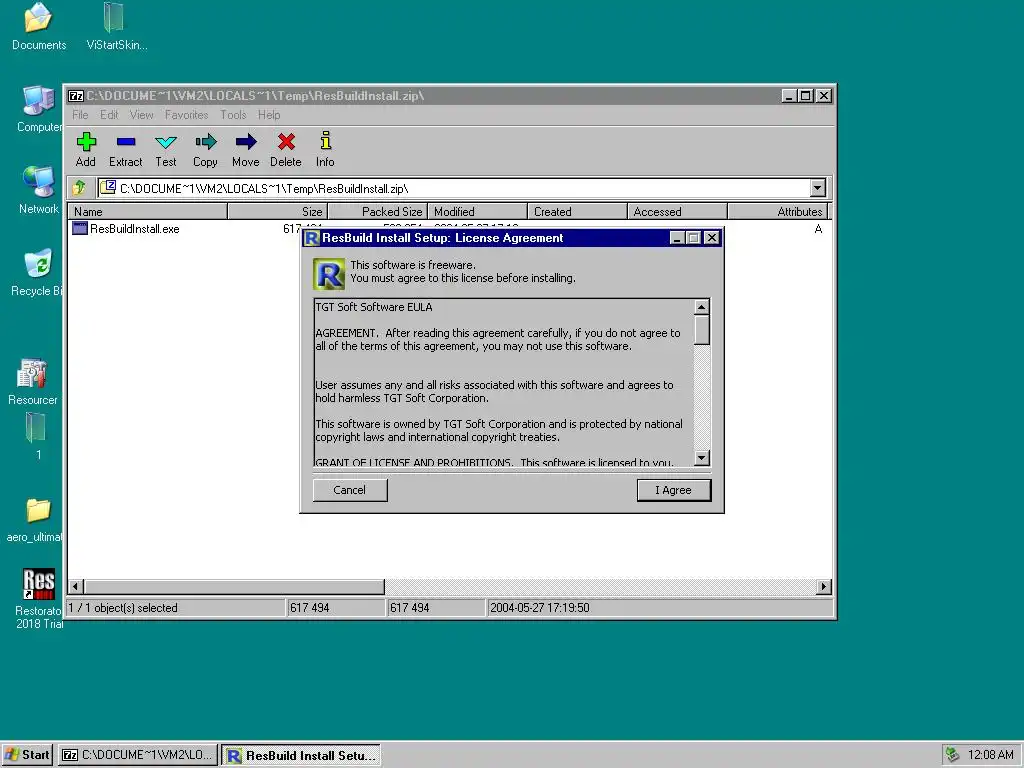Screen dimensions: 1024x768
Task: Click the Test archive icon
Action: tap(166, 142)
